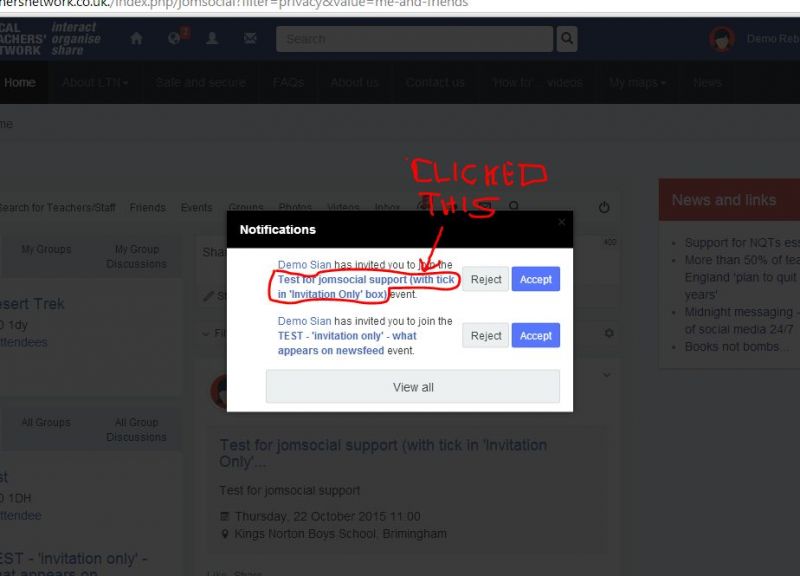This screenshot has width=800, height=576.
Task: Reject the 'invitation only' newsfeed event invitation
Action: 486,335
